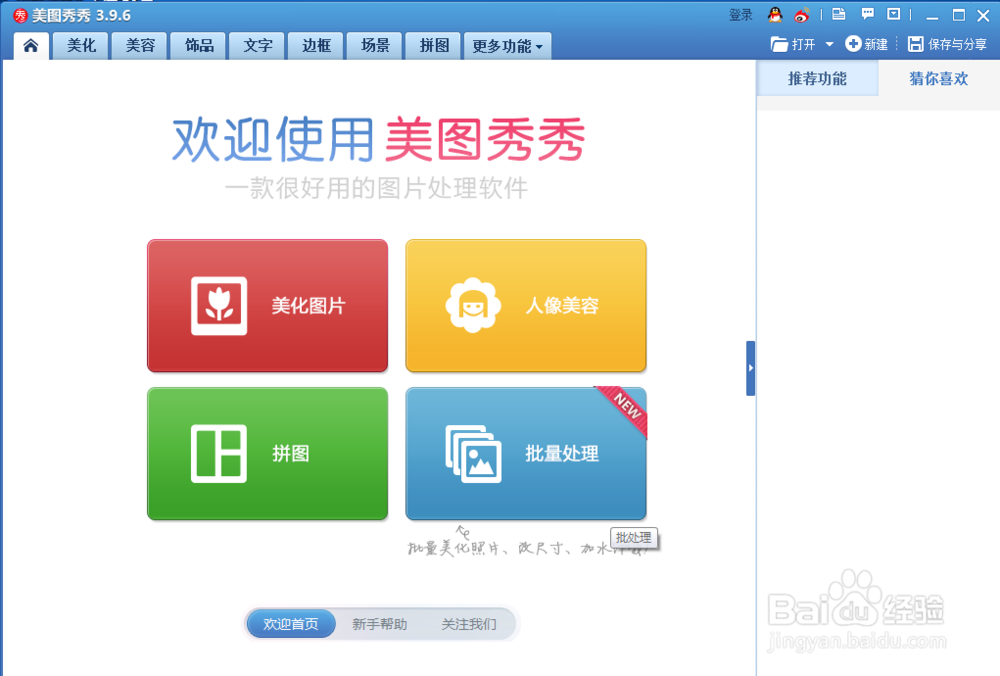
Task: Open the 人像美容 yellow tile
Action: click(x=526, y=305)
